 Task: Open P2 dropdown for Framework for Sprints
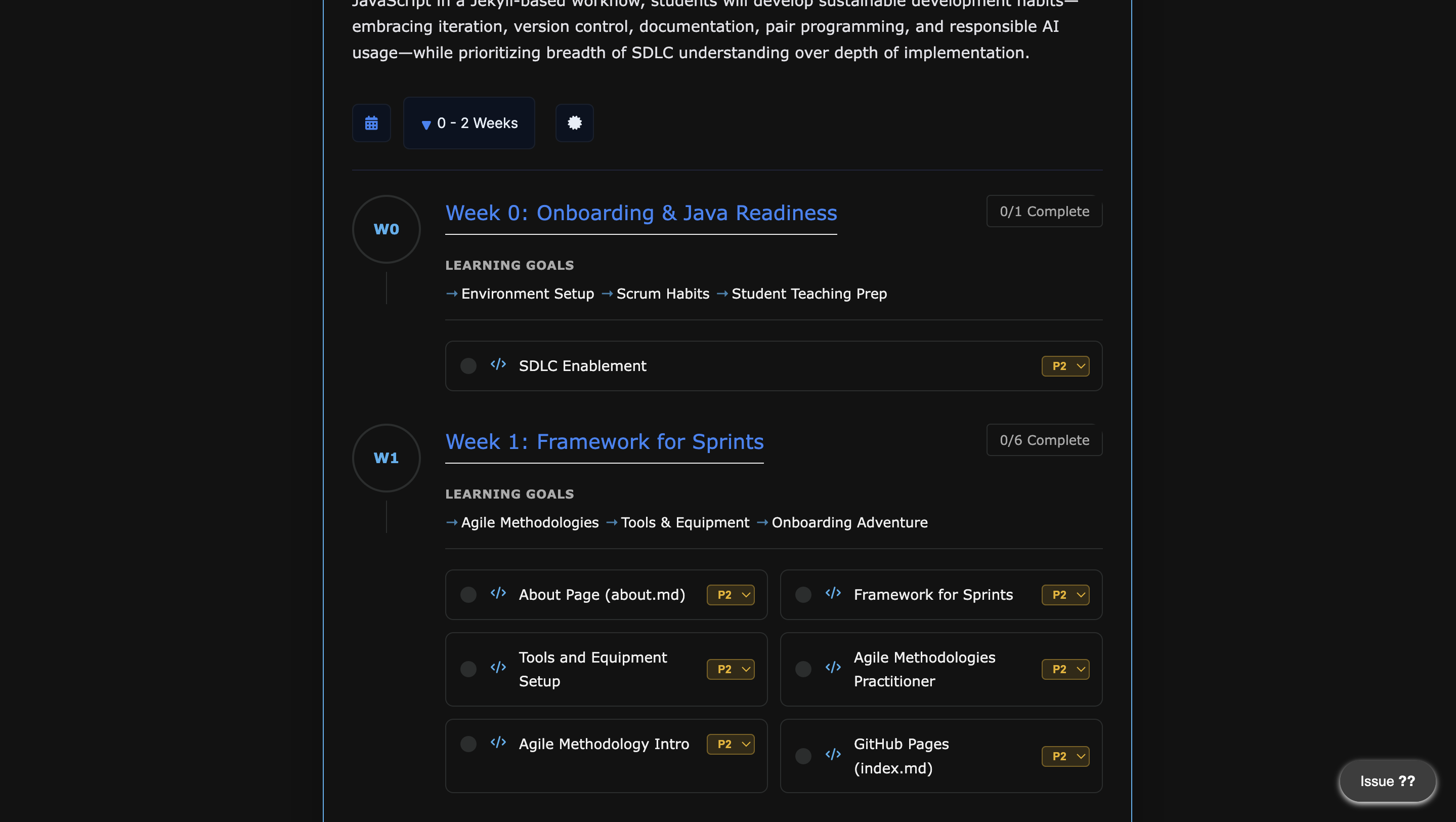(x=1065, y=595)
